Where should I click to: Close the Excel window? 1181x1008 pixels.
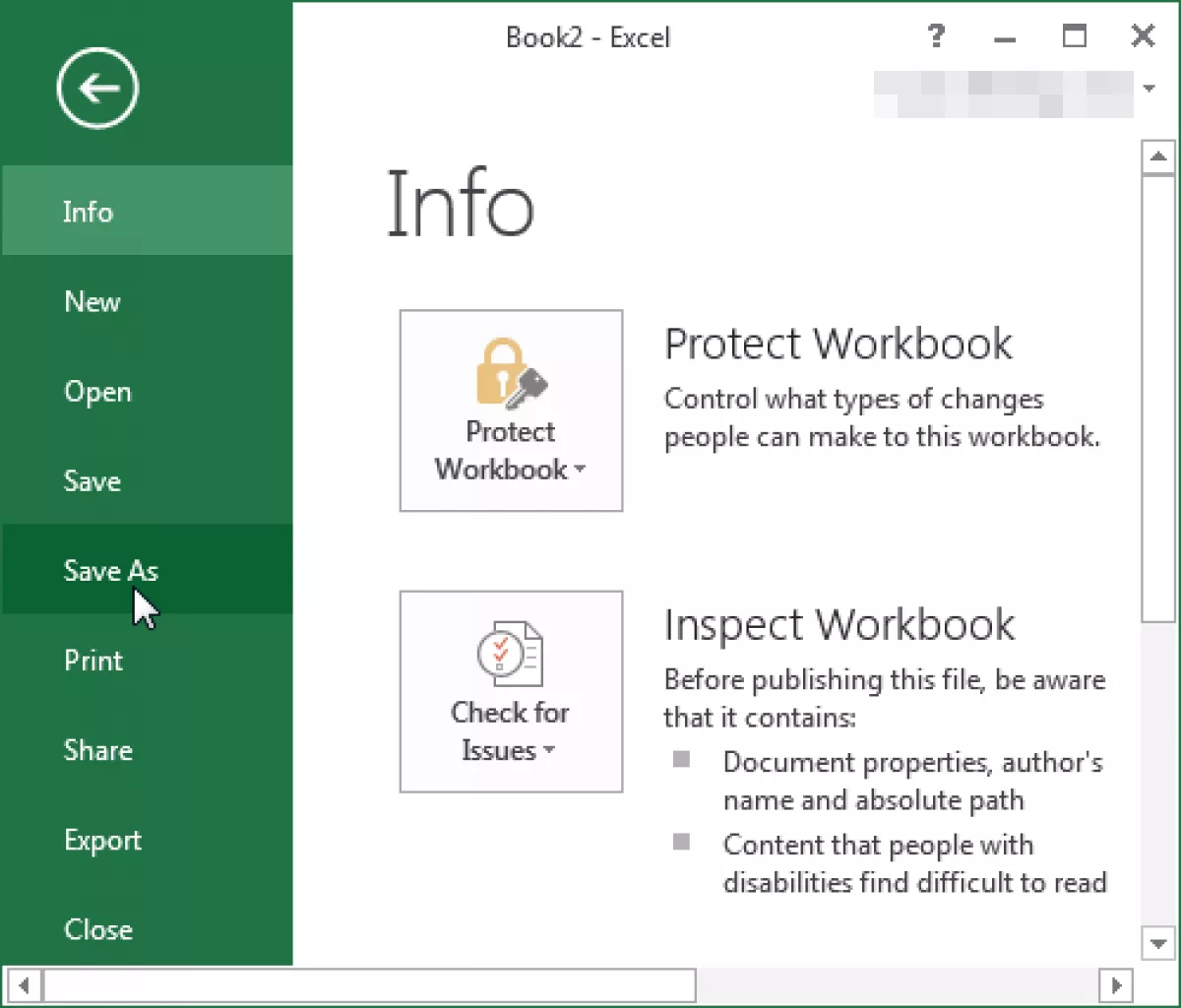(1143, 36)
